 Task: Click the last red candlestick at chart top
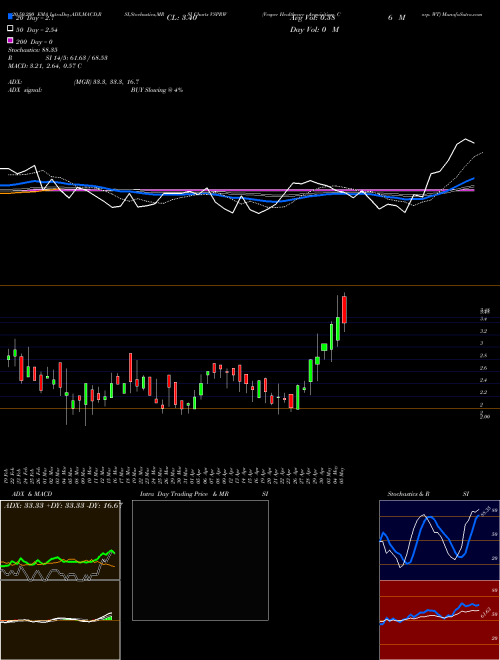[x=344, y=309]
